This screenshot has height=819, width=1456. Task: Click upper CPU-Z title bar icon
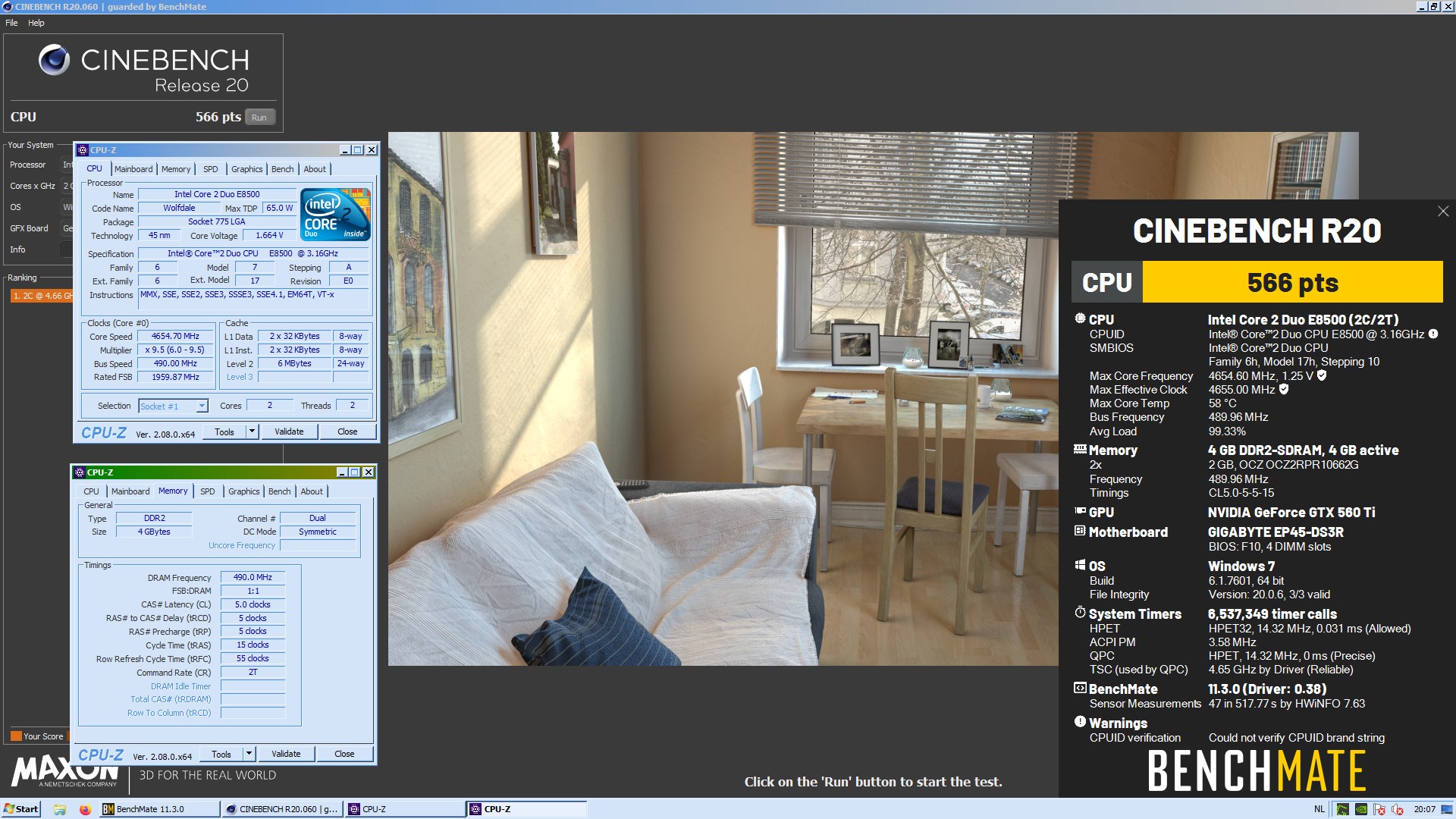83,150
